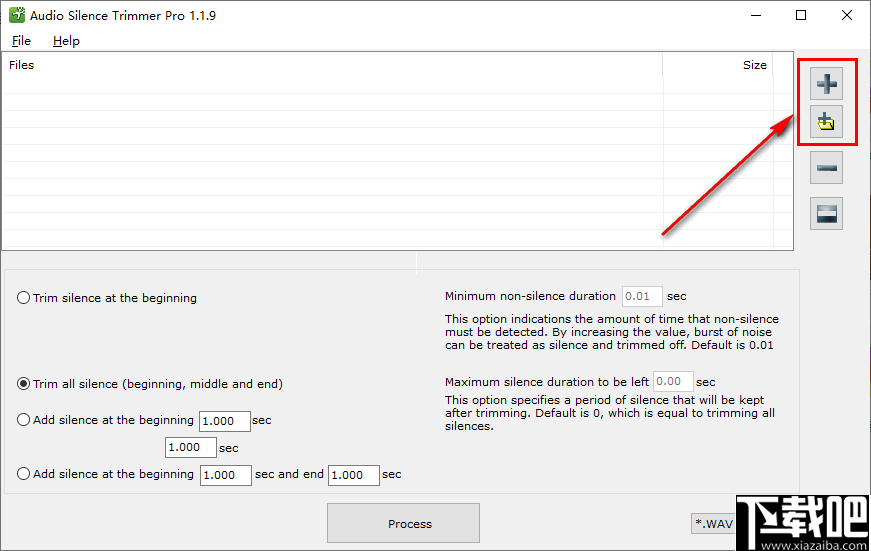This screenshot has height=551, width=871.
Task: Edit the standalone 1.000 sec field
Action: click(x=191, y=447)
